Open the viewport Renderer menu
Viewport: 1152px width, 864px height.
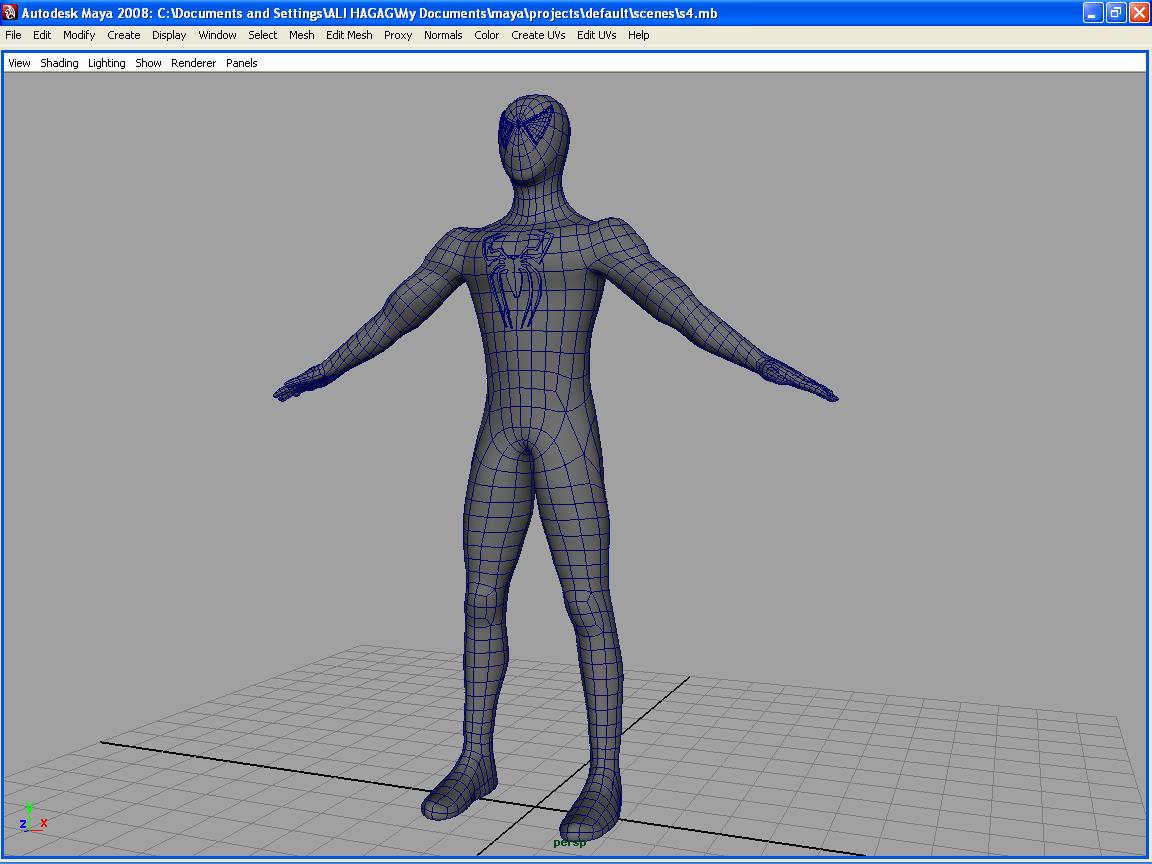coord(193,63)
